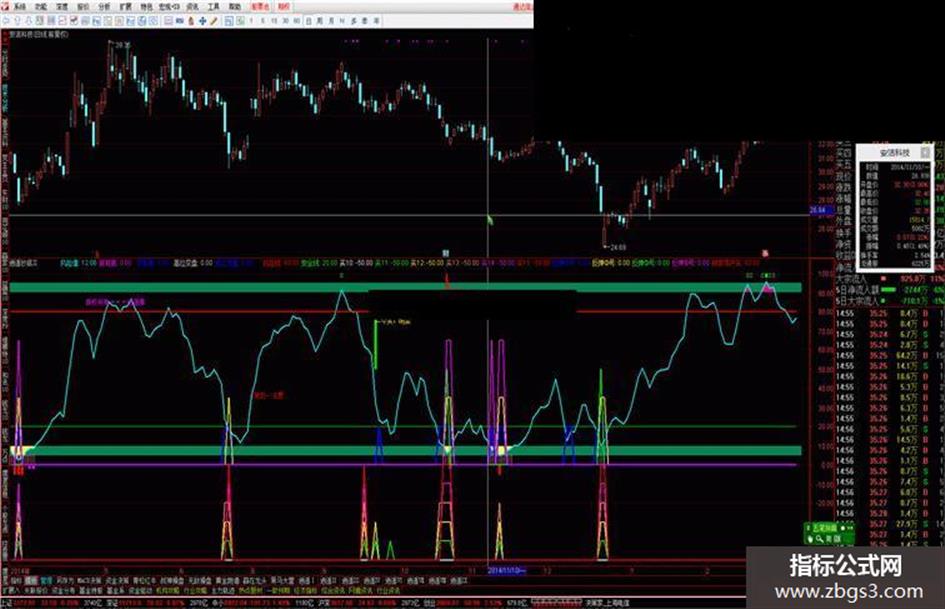Select the 月 monthly period button
Screen dimensions: 945x609
click(331, 21)
